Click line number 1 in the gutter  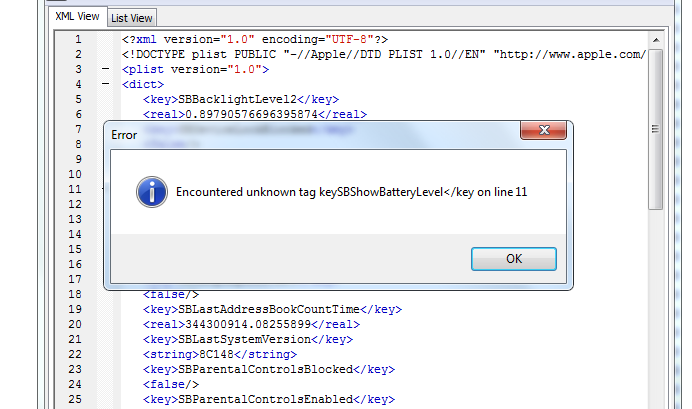point(78,39)
